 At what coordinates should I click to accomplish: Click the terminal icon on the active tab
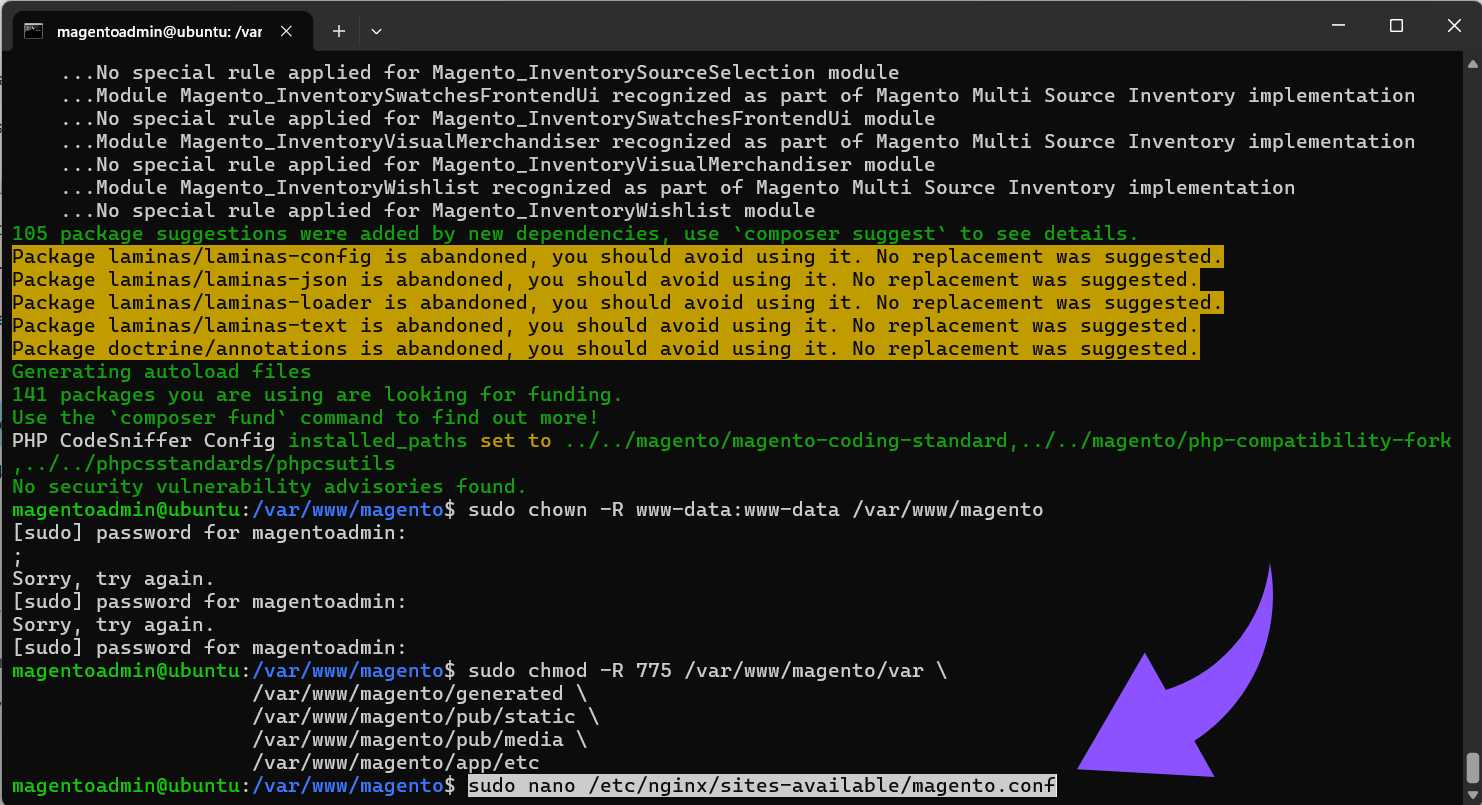click(x=34, y=31)
